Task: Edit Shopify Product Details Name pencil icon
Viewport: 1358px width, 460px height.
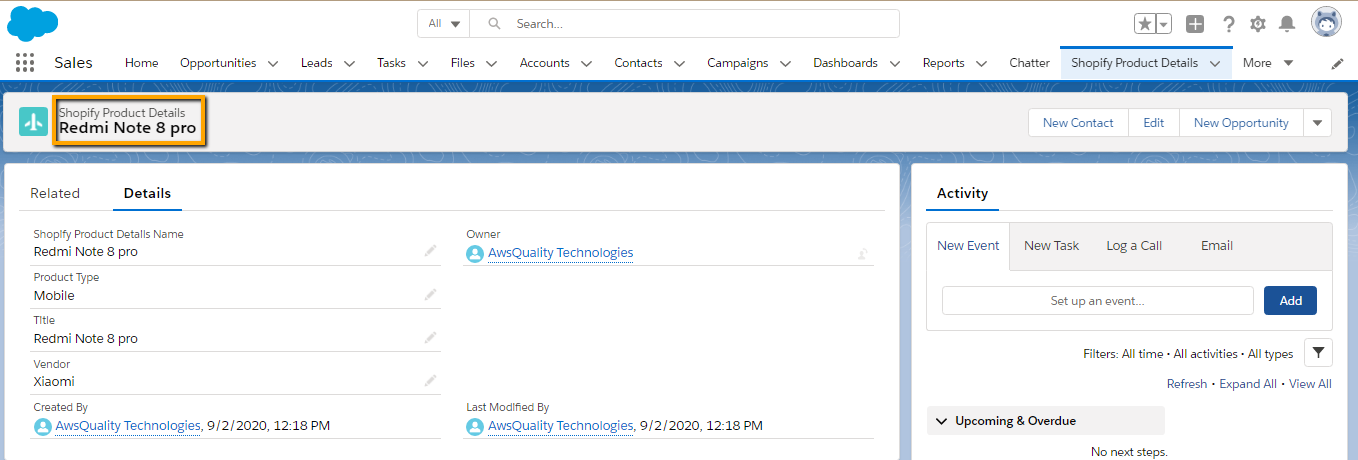Action: pos(430,251)
